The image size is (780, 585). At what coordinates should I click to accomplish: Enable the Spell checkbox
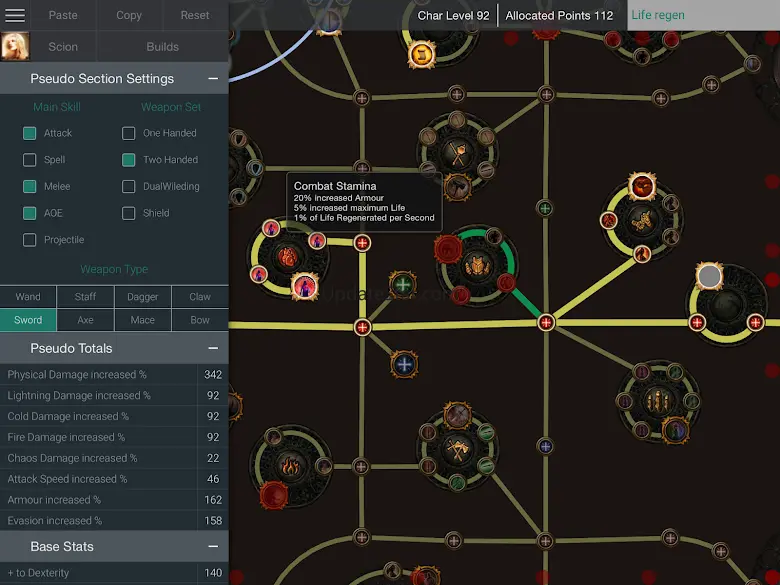(30, 160)
